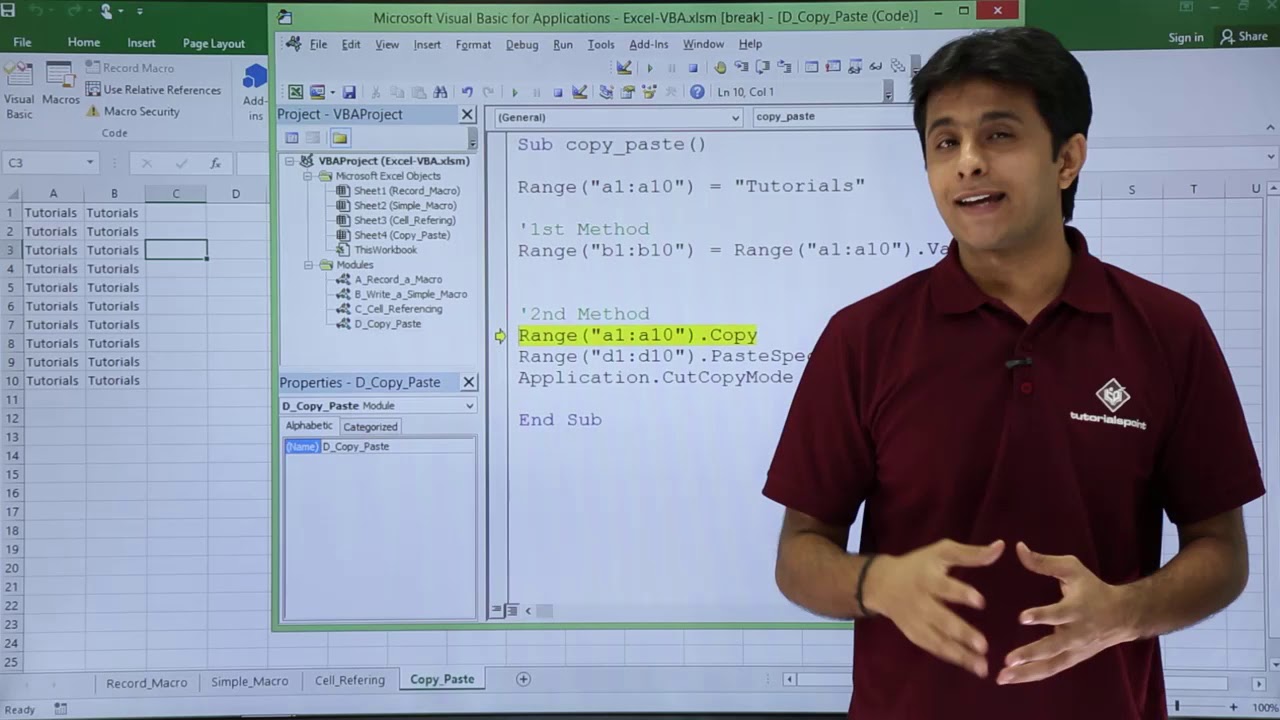Collapse the Modules folder in project tree

(x=309, y=265)
